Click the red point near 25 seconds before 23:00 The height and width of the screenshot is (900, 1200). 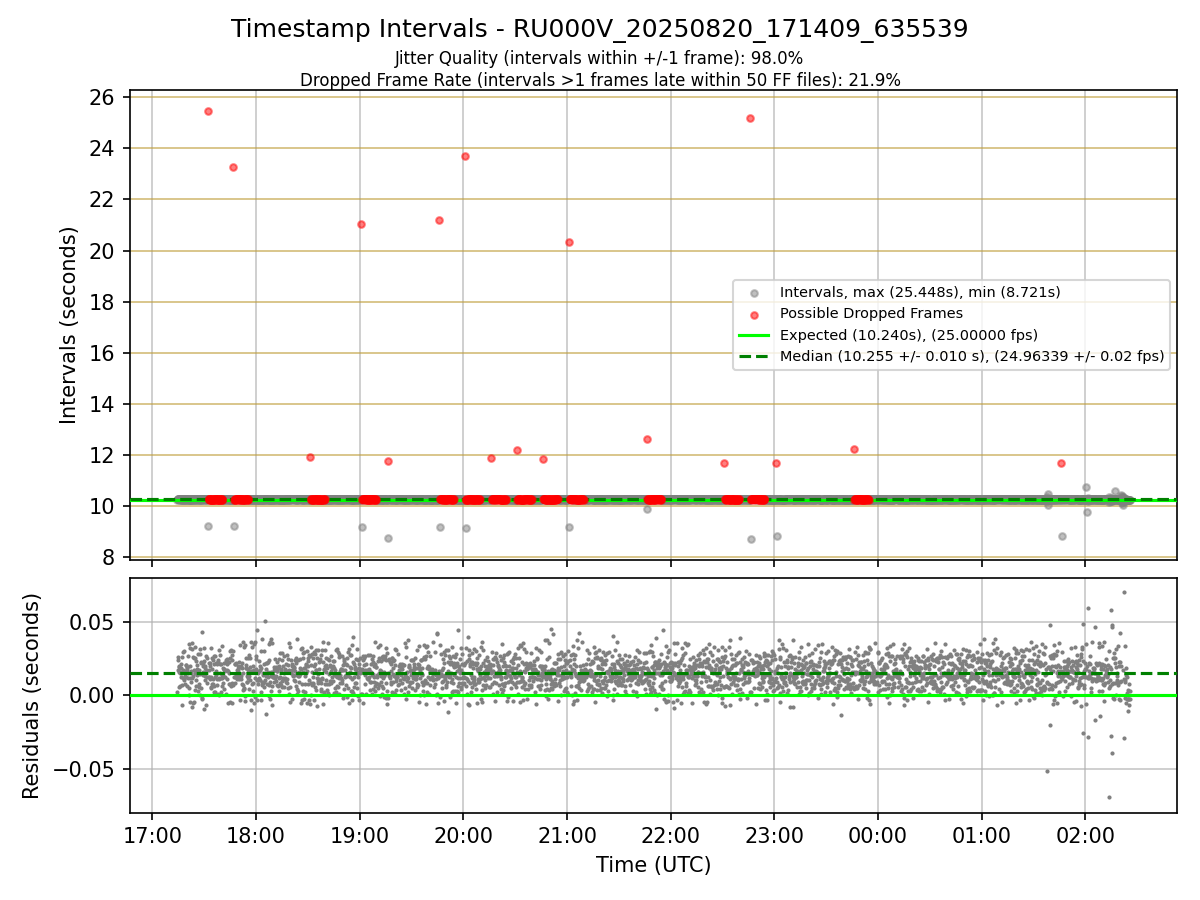750,118
